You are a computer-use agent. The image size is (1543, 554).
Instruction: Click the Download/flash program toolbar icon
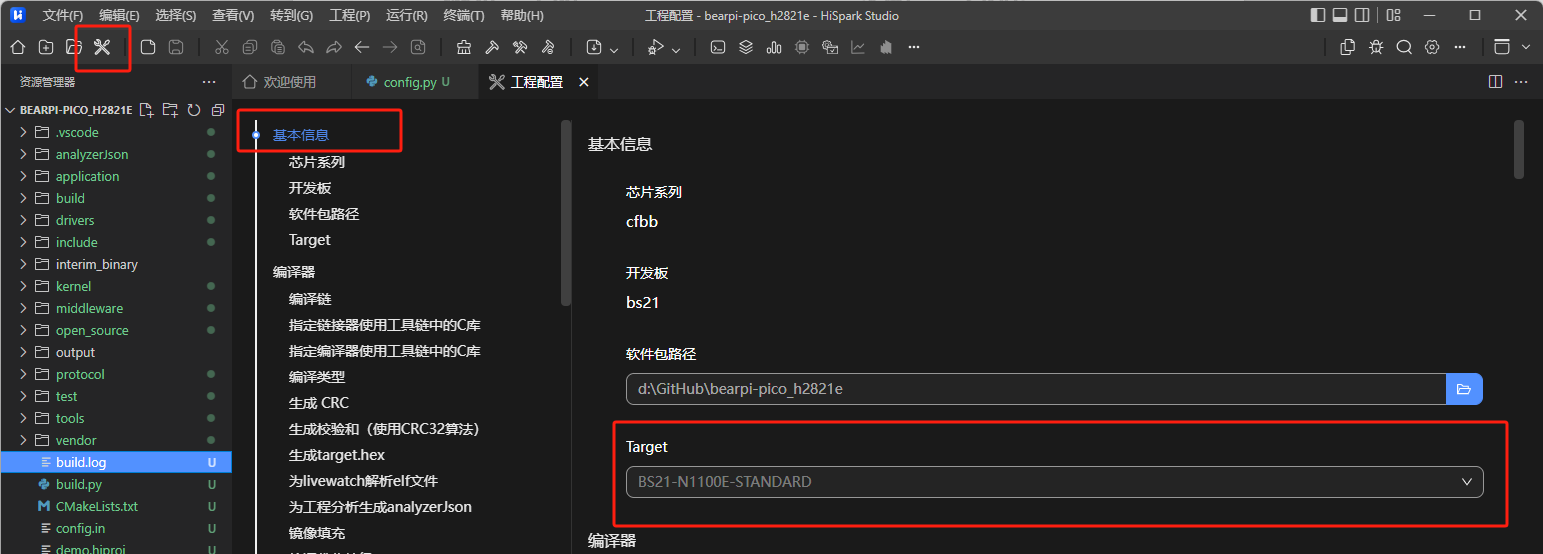click(x=594, y=47)
